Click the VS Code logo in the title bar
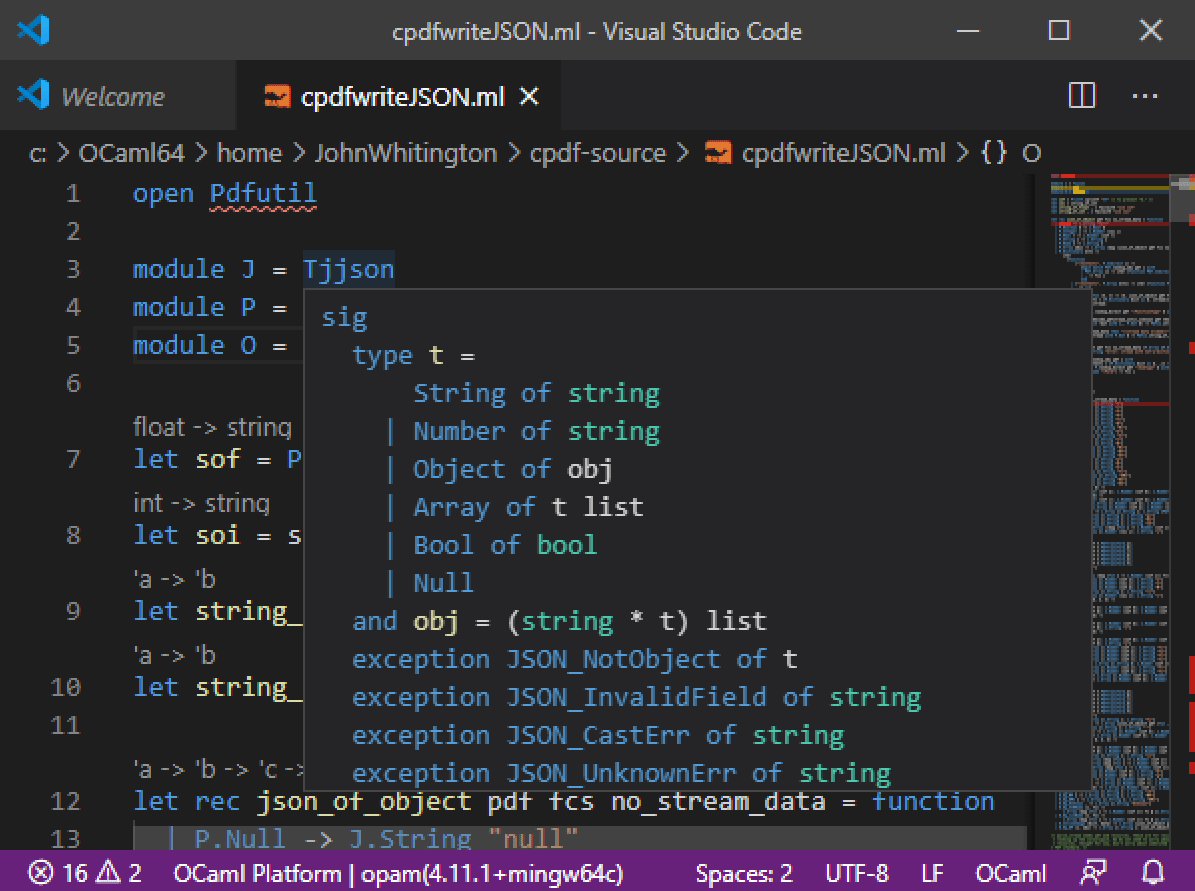 pyautogui.click(x=33, y=31)
